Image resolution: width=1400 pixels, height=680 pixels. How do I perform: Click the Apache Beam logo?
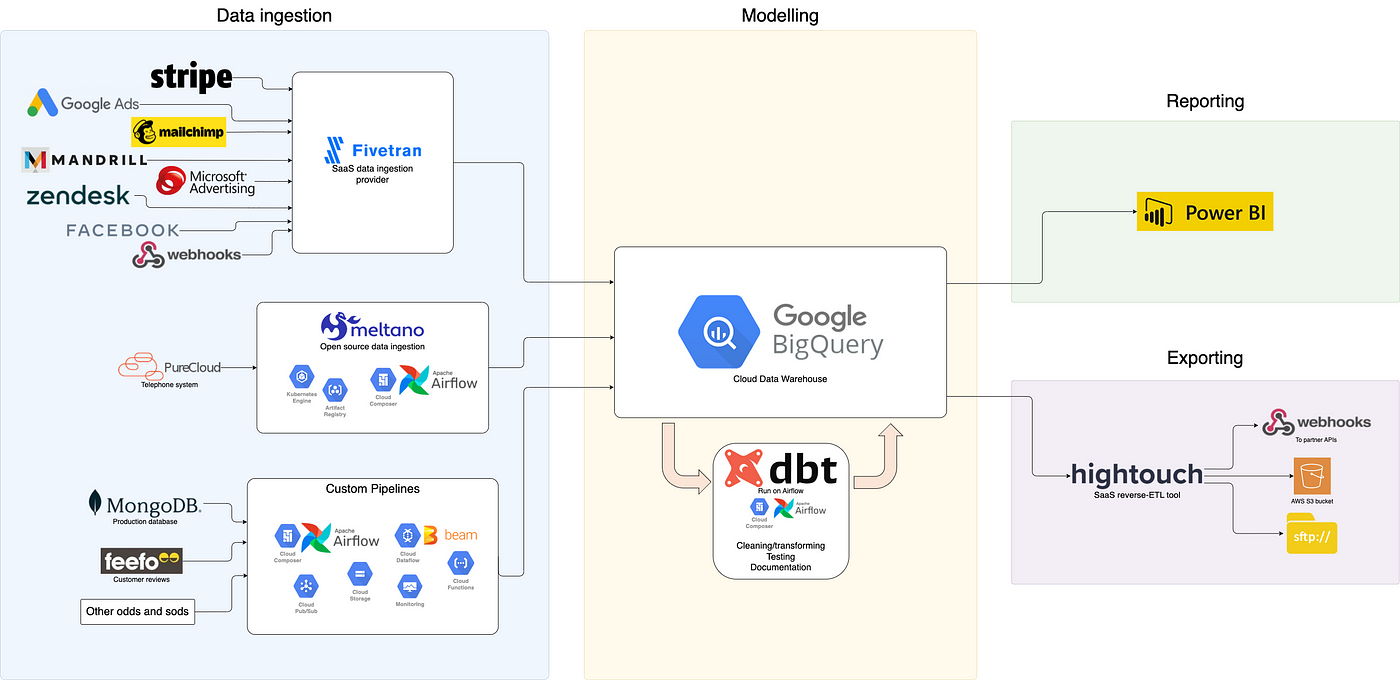(x=450, y=535)
